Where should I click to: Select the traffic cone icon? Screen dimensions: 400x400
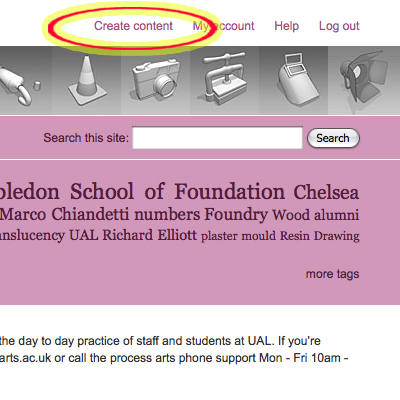click(86, 80)
